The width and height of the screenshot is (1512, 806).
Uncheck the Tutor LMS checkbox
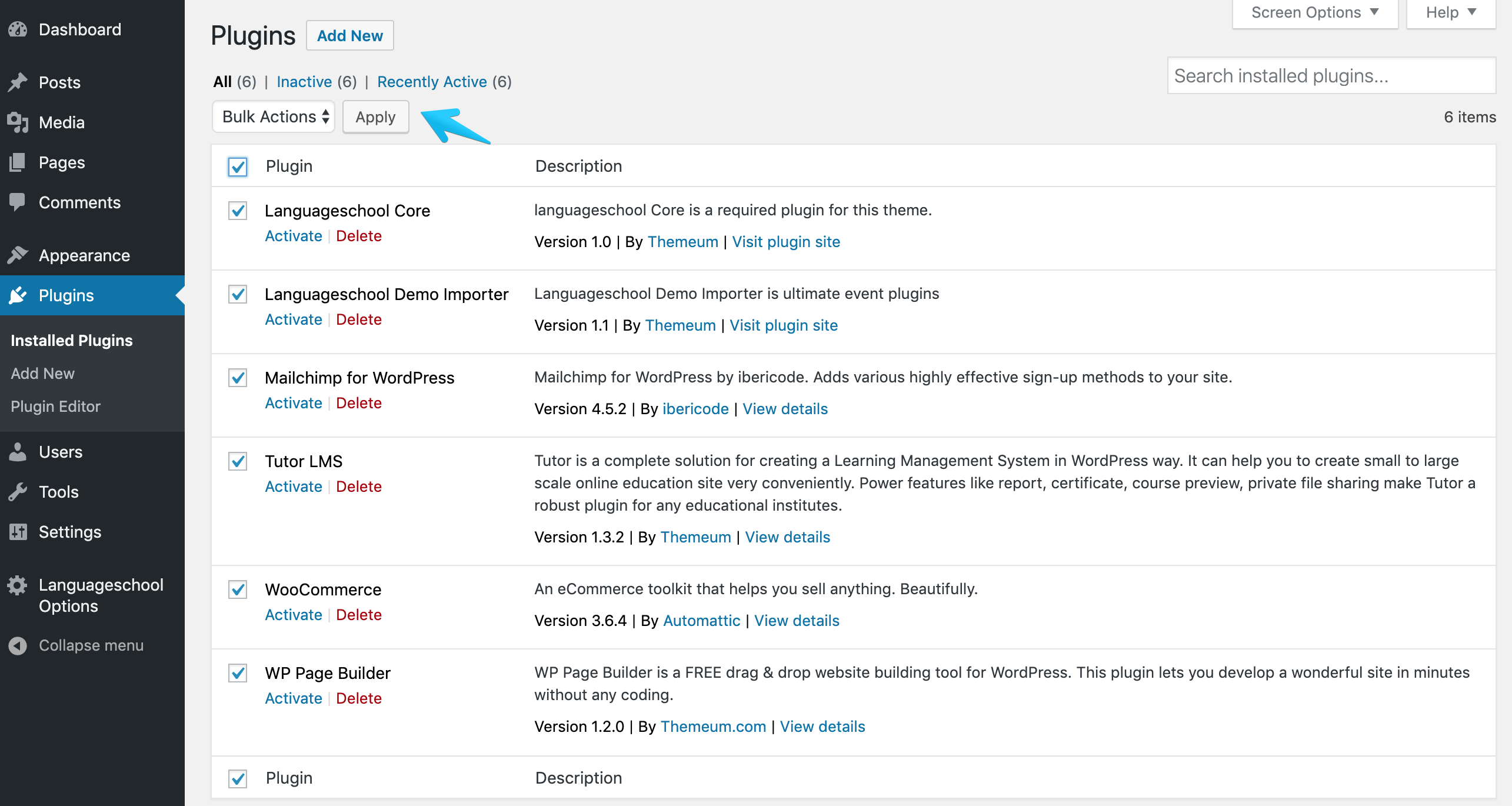pos(238,461)
